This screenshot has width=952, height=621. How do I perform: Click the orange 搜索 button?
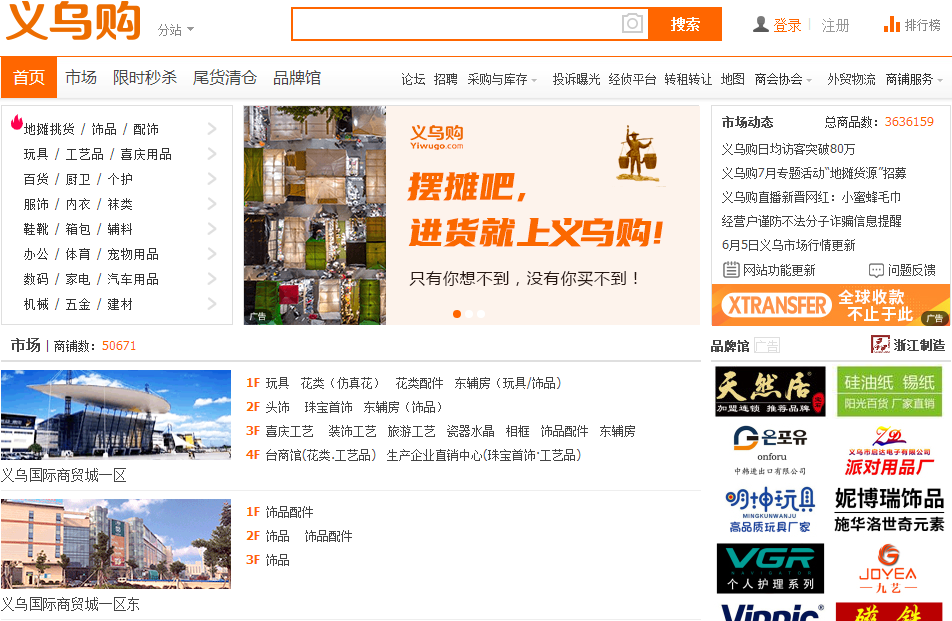685,24
